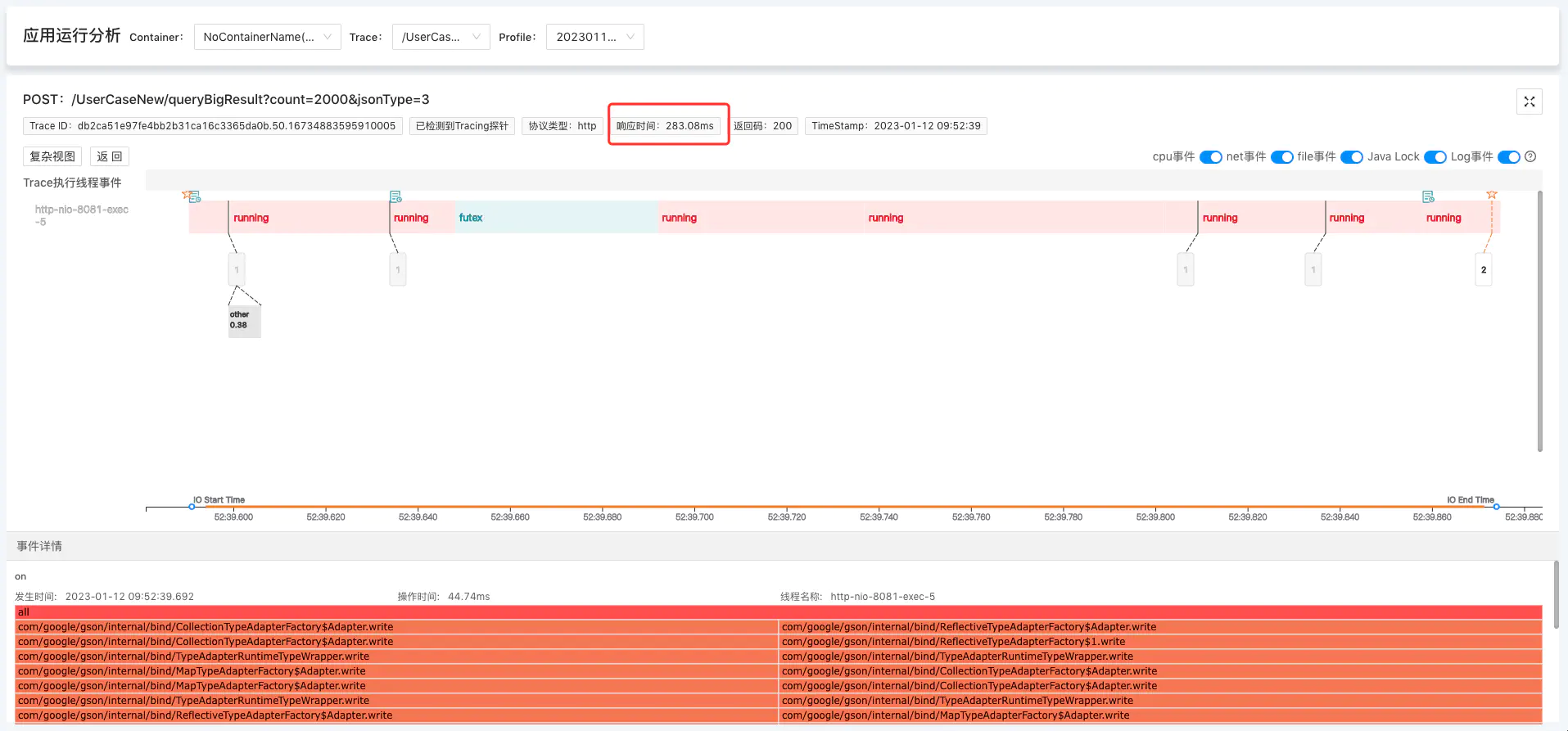Screen dimensions: 1568x731
Task: Click the event box labeled 2
Action: [x=1483, y=269]
